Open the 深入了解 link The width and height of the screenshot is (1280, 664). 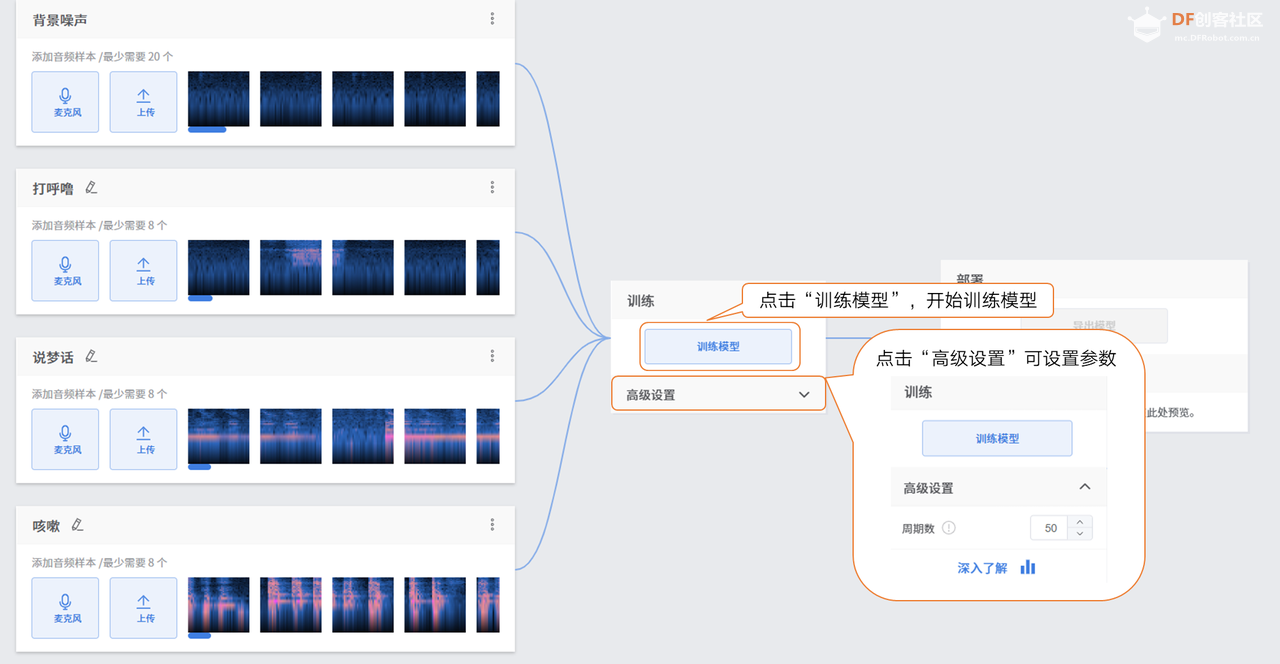pos(981,566)
